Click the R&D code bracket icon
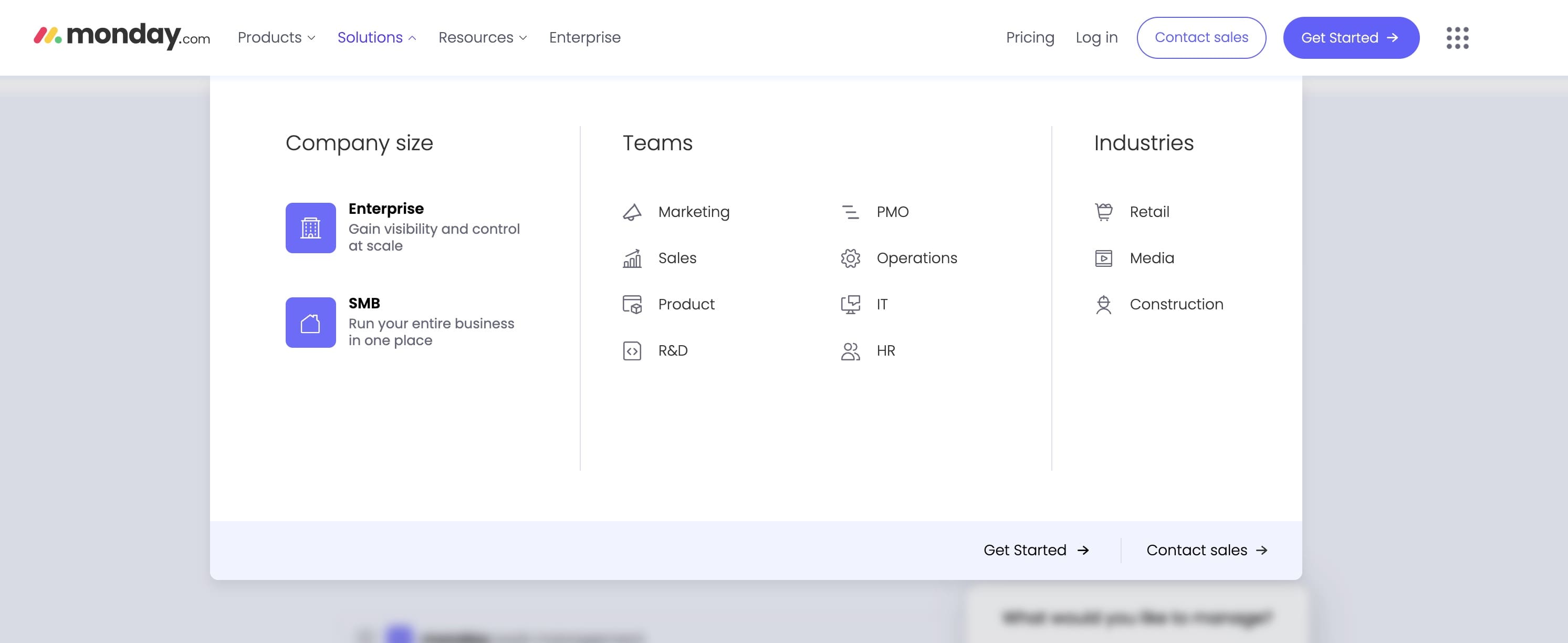Viewport: 1568px width, 643px height. (x=632, y=351)
